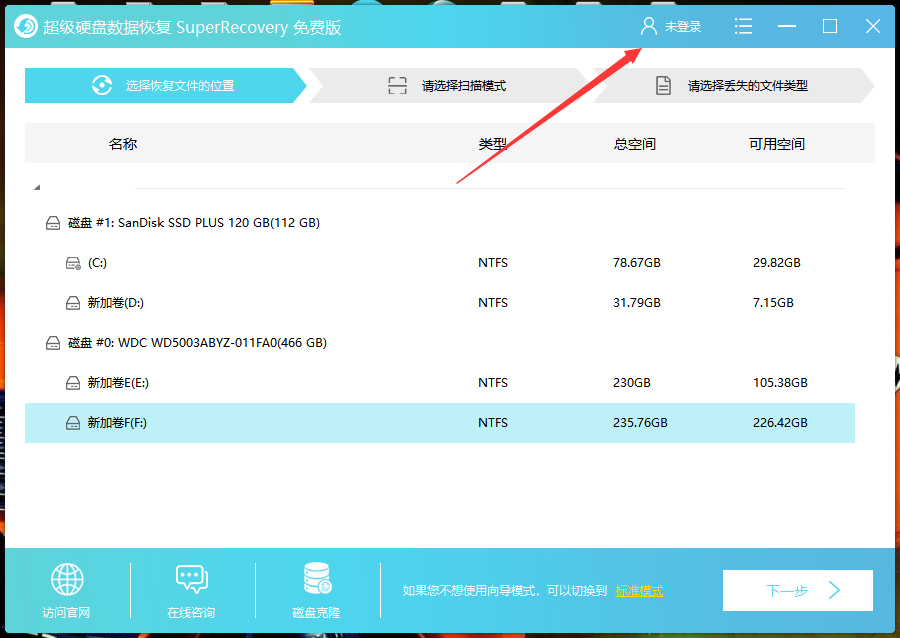Click the 类型 column header
This screenshot has width=900, height=638.
coord(492,144)
